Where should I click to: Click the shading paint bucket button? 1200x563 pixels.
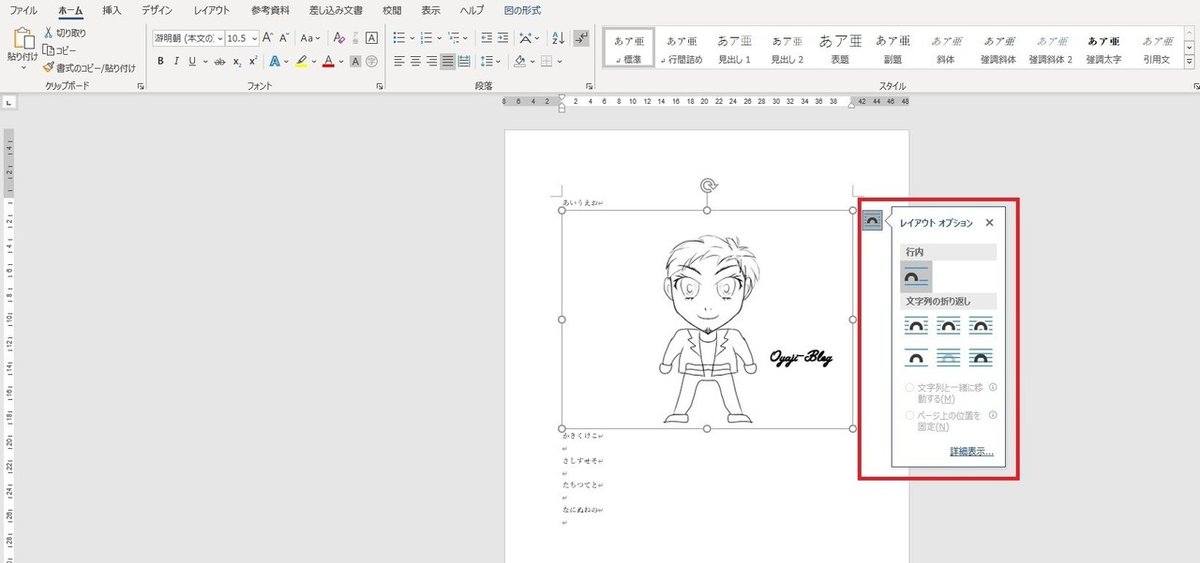[520, 61]
